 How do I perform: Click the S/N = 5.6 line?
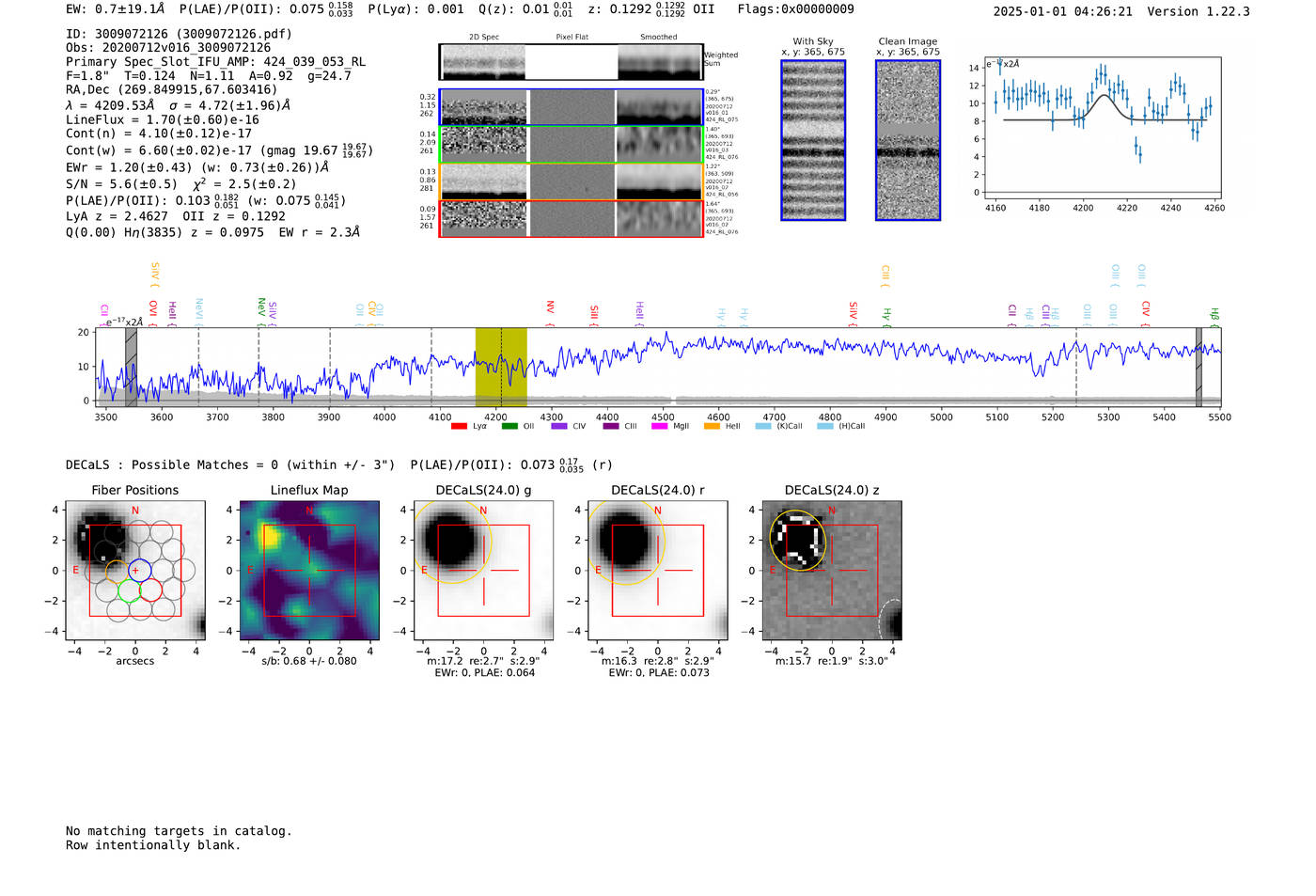click(180, 184)
